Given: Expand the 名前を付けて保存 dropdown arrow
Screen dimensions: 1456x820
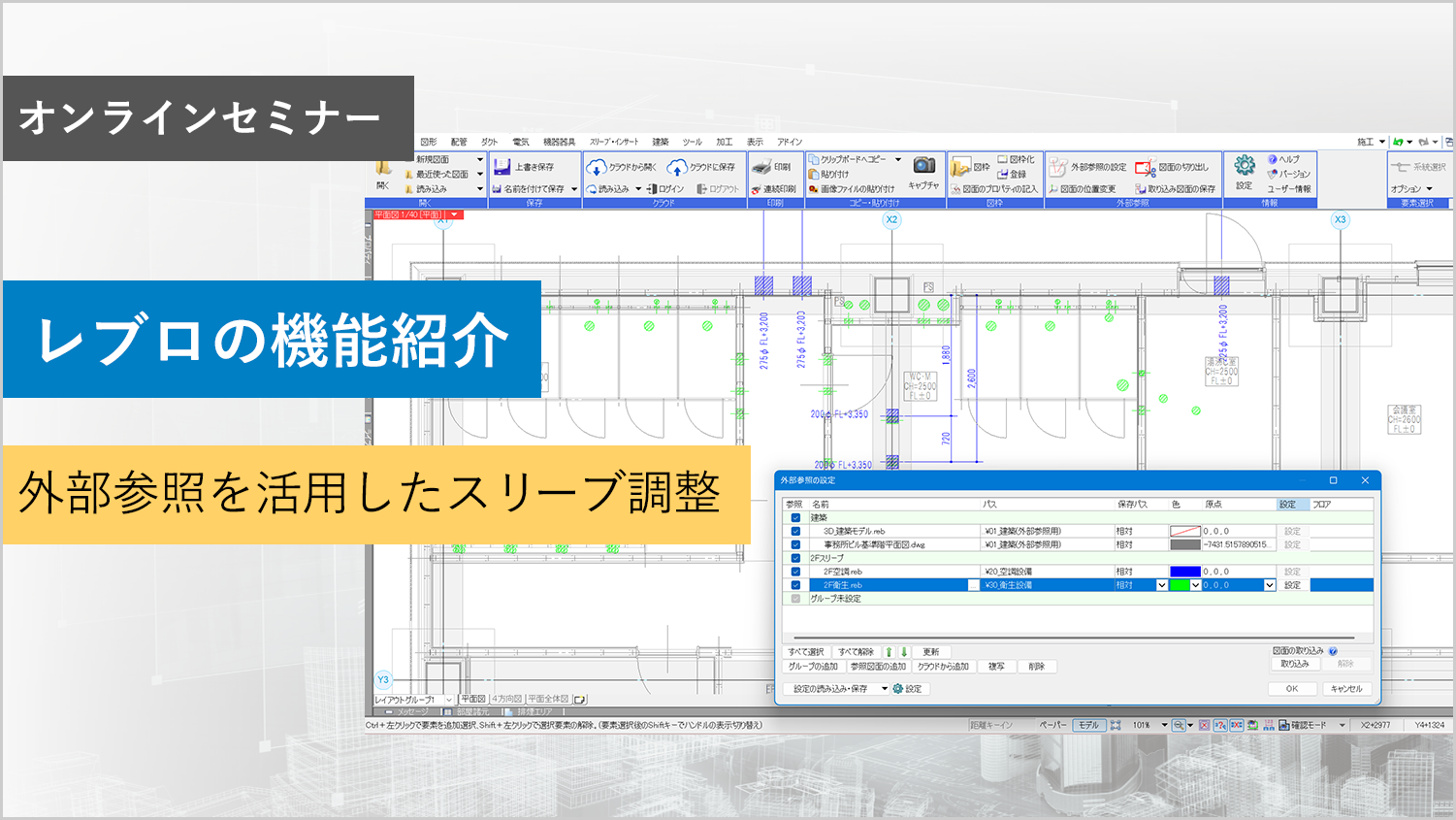Looking at the screenshot, I should click(574, 189).
